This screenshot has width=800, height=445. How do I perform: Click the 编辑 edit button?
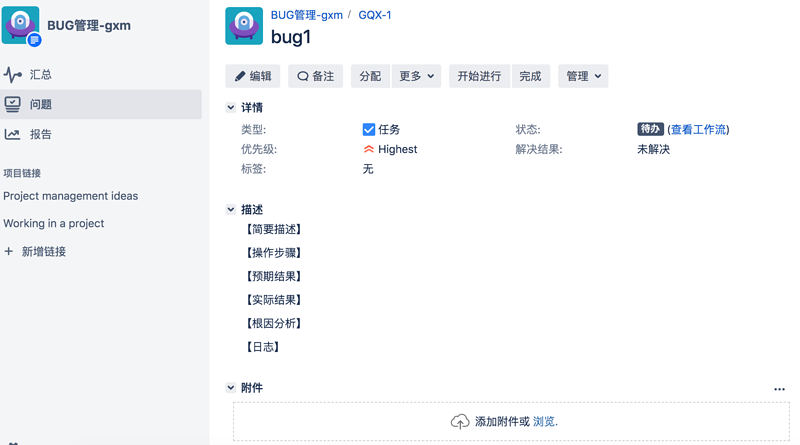pos(253,76)
